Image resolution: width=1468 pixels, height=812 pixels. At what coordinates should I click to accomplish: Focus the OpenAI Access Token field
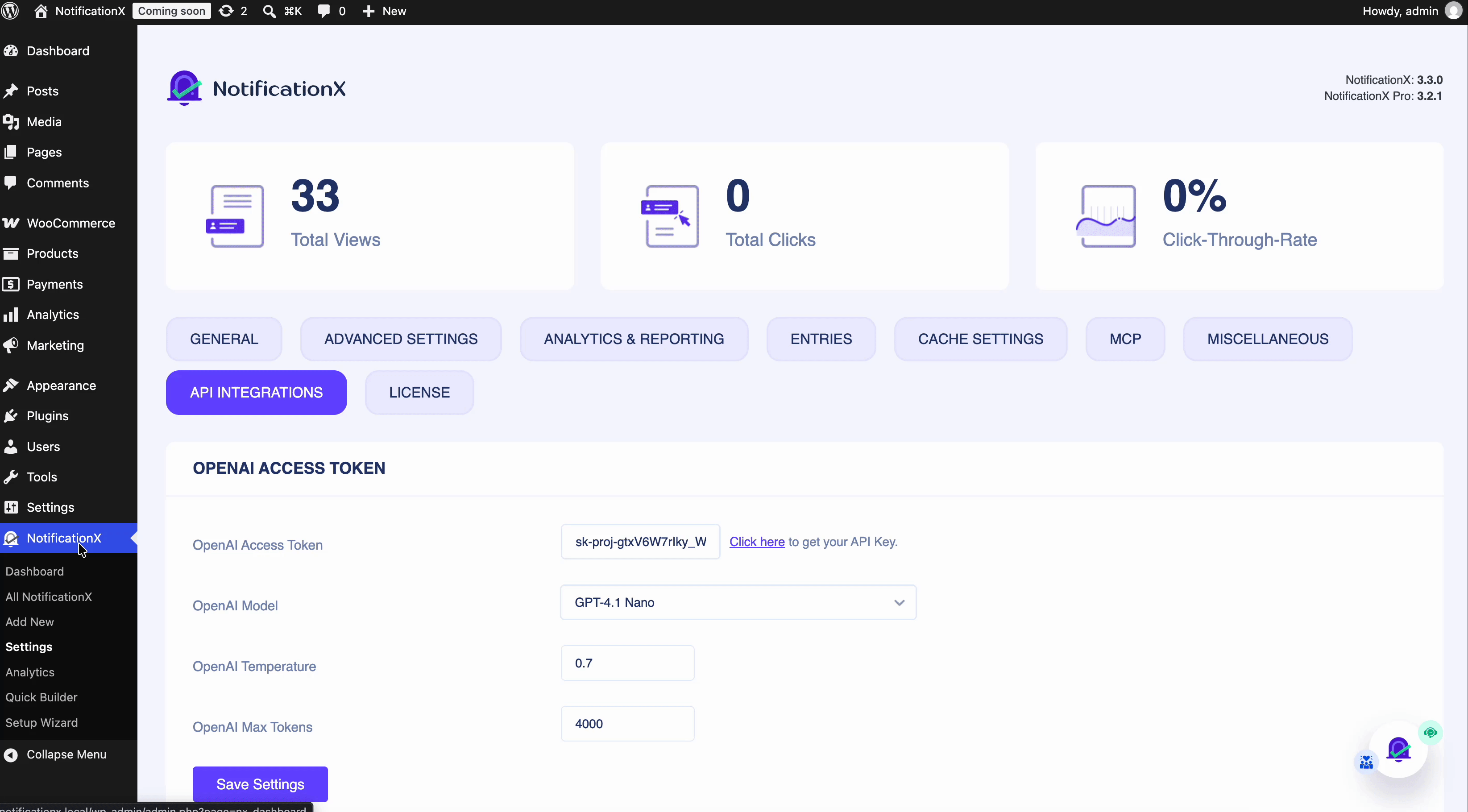641,541
